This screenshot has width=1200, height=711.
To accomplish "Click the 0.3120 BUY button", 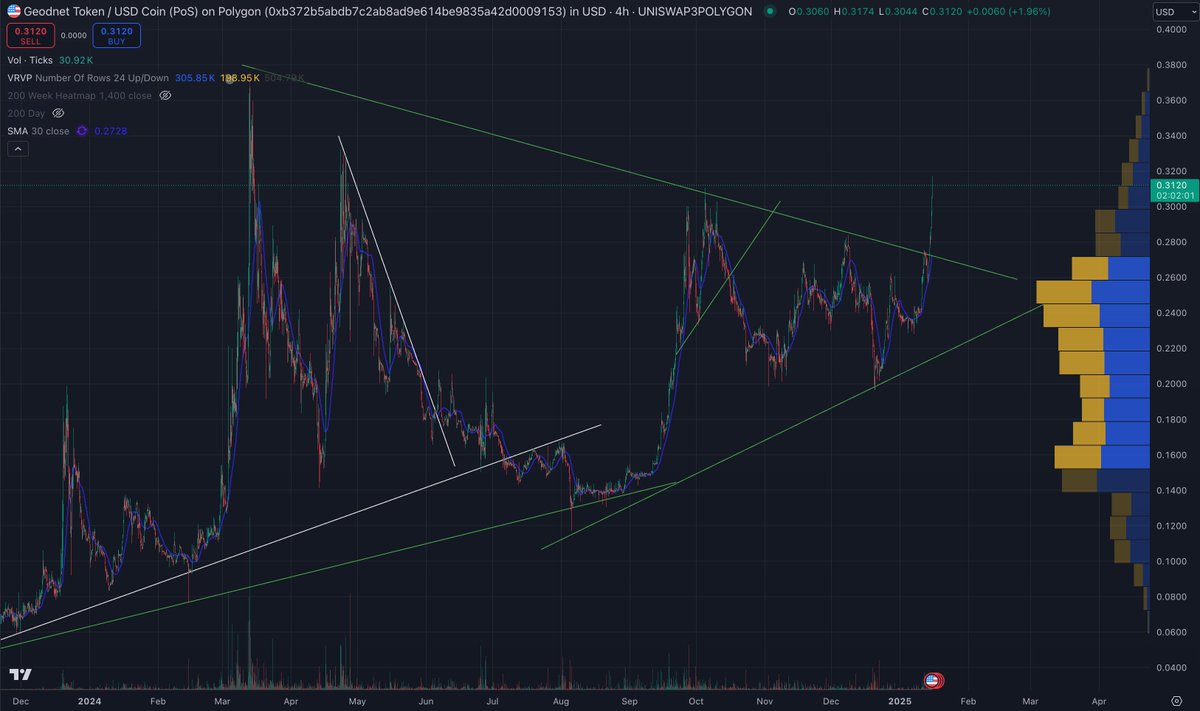I will coord(119,37).
